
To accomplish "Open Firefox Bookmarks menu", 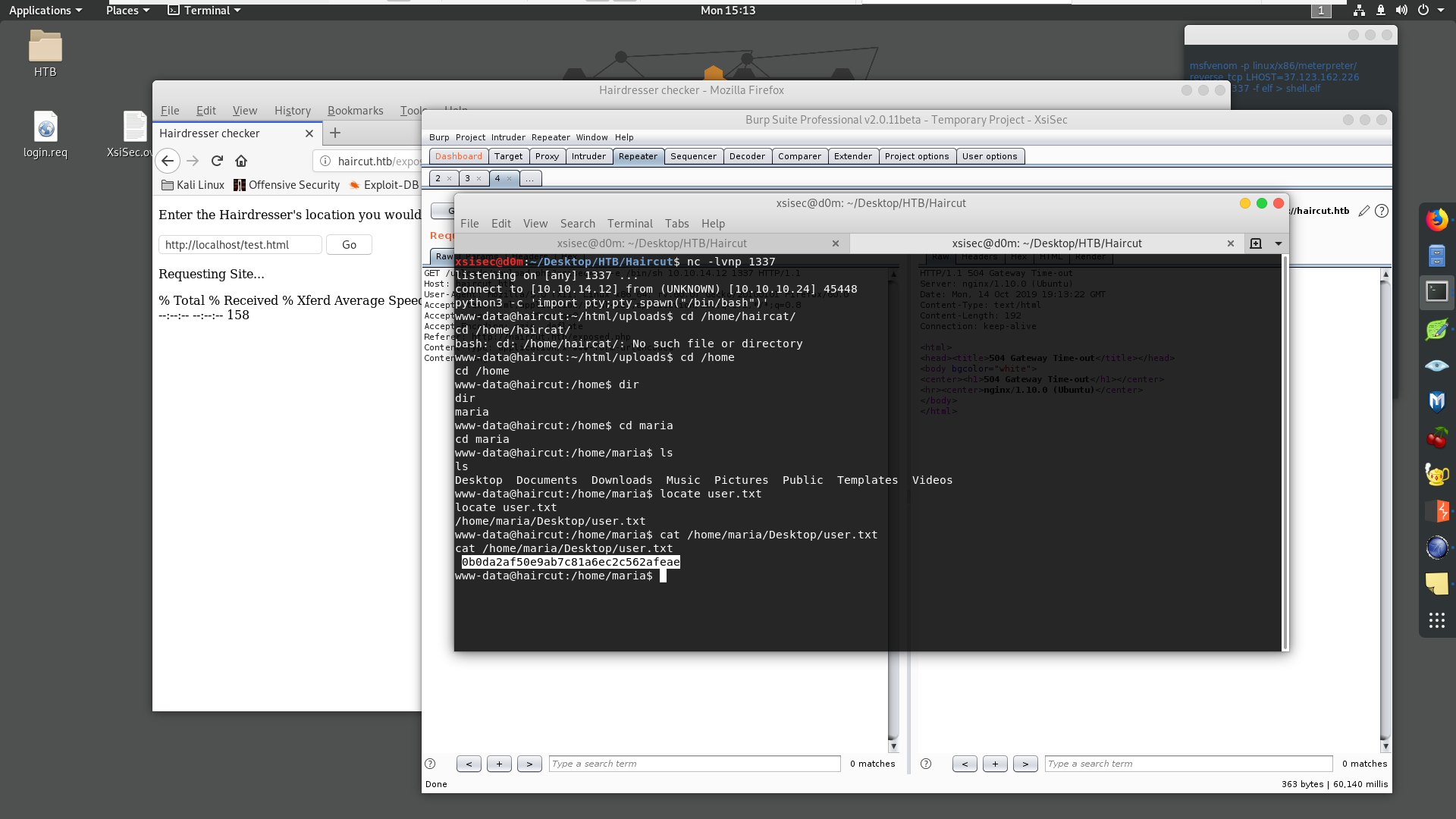I will (x=356, y=111).
